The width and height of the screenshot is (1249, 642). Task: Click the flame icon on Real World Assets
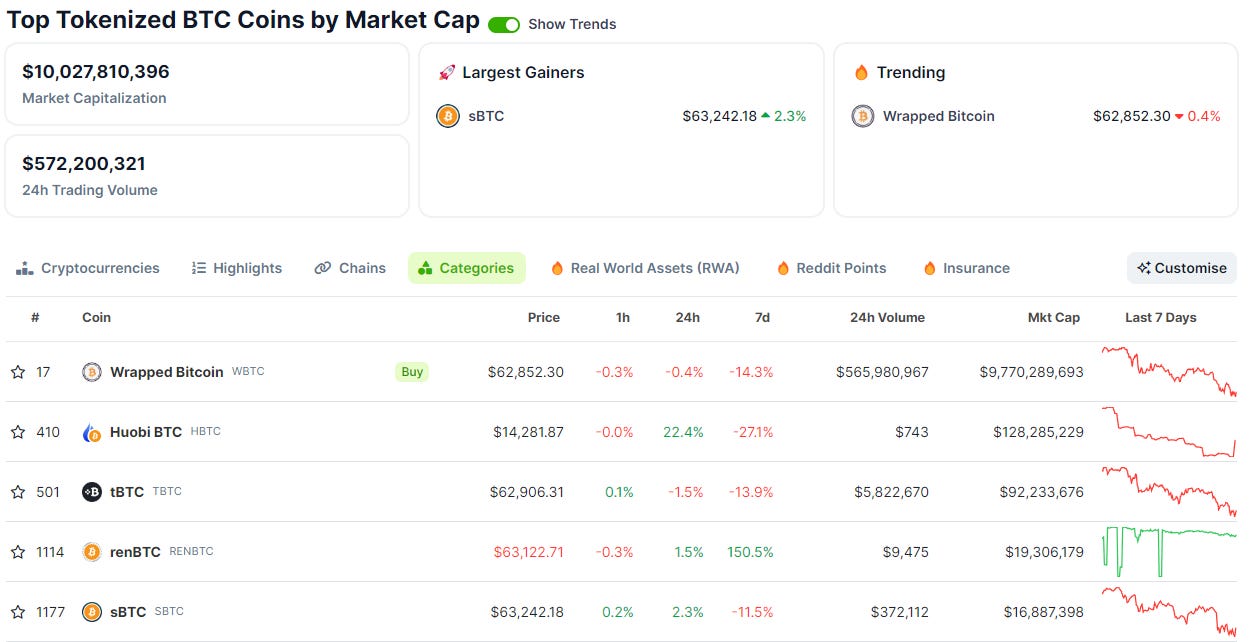(x=558, y=268)
